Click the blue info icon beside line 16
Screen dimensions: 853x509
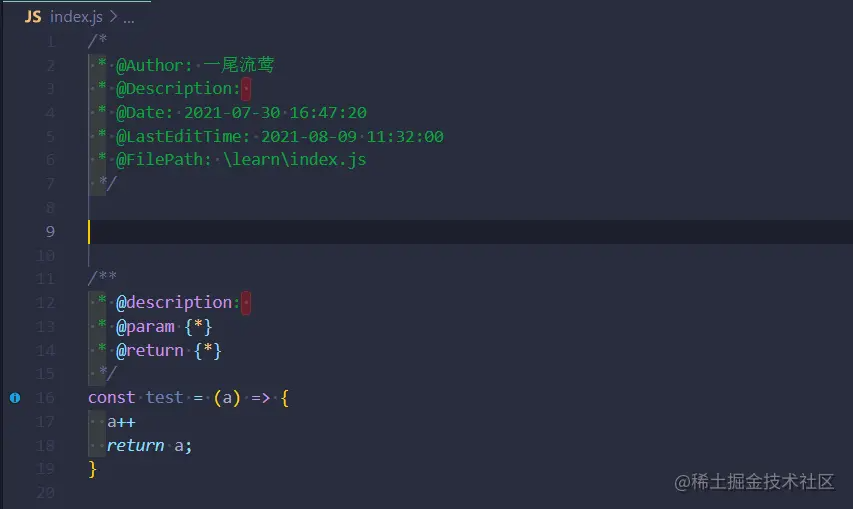15,398
